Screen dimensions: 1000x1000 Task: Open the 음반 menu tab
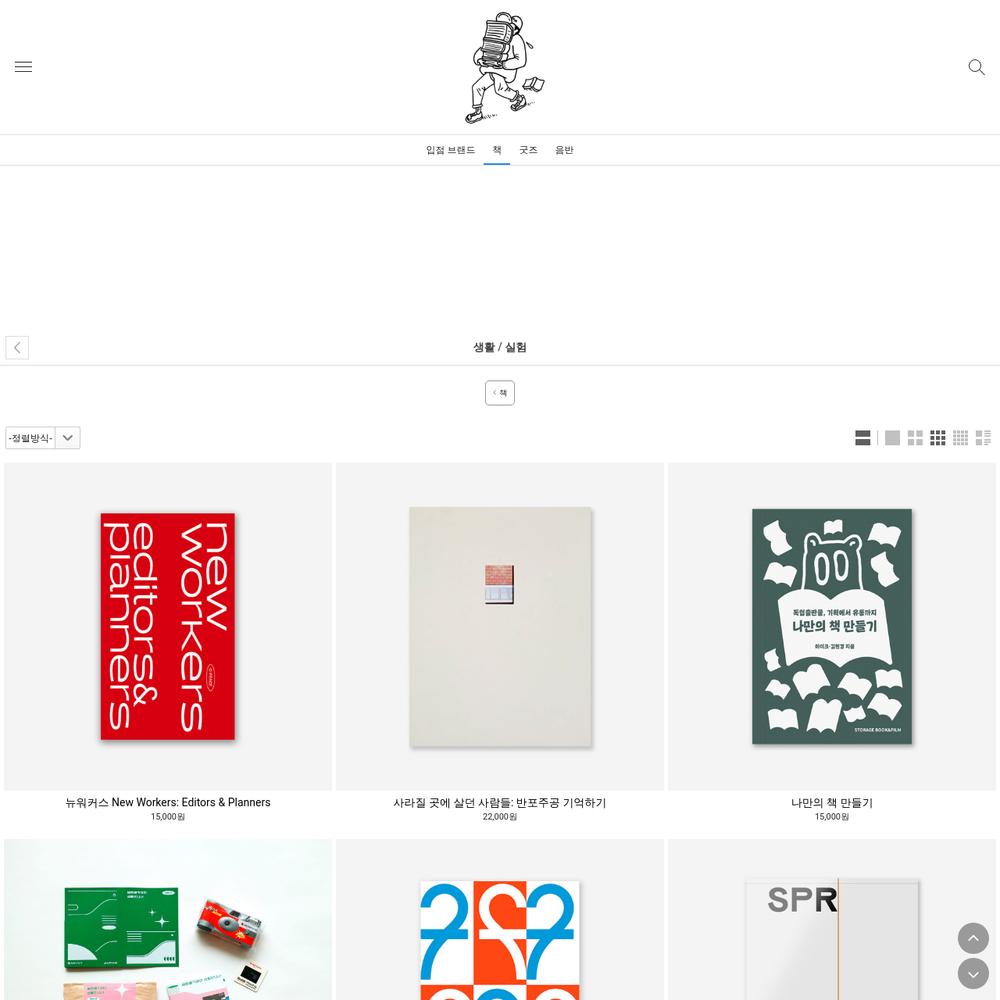(564, 150)
